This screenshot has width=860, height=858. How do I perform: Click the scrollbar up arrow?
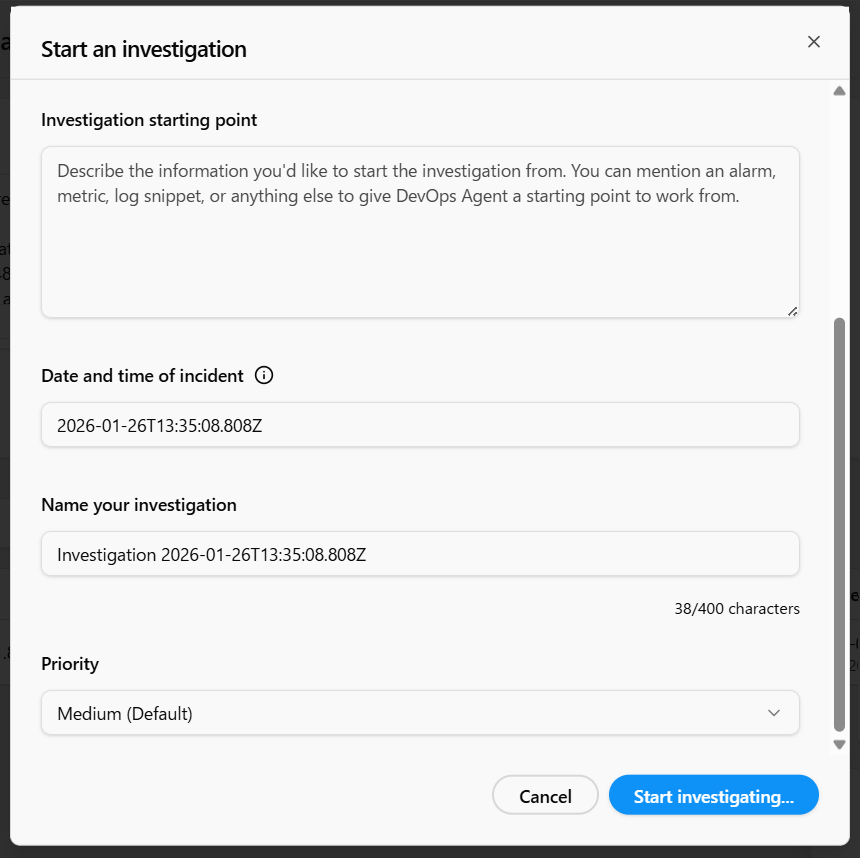click(839, 92)
